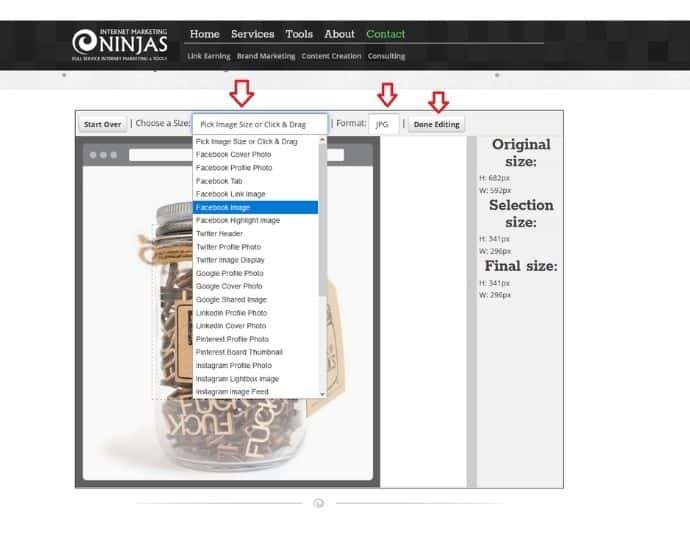Select Google Shared Image option
This screenshot has height=539, width=690.
click(x=255, y=300)
